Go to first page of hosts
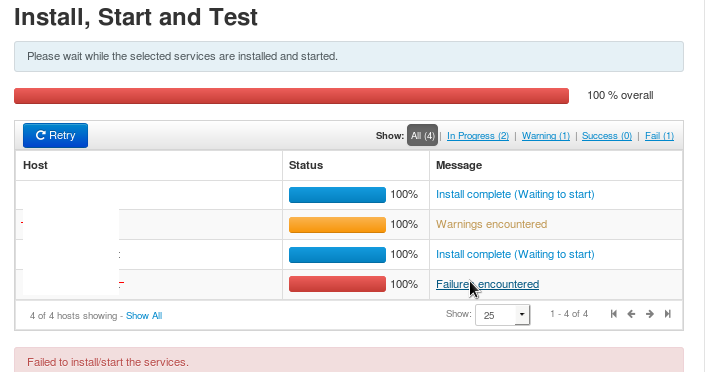 click(614, 314)
